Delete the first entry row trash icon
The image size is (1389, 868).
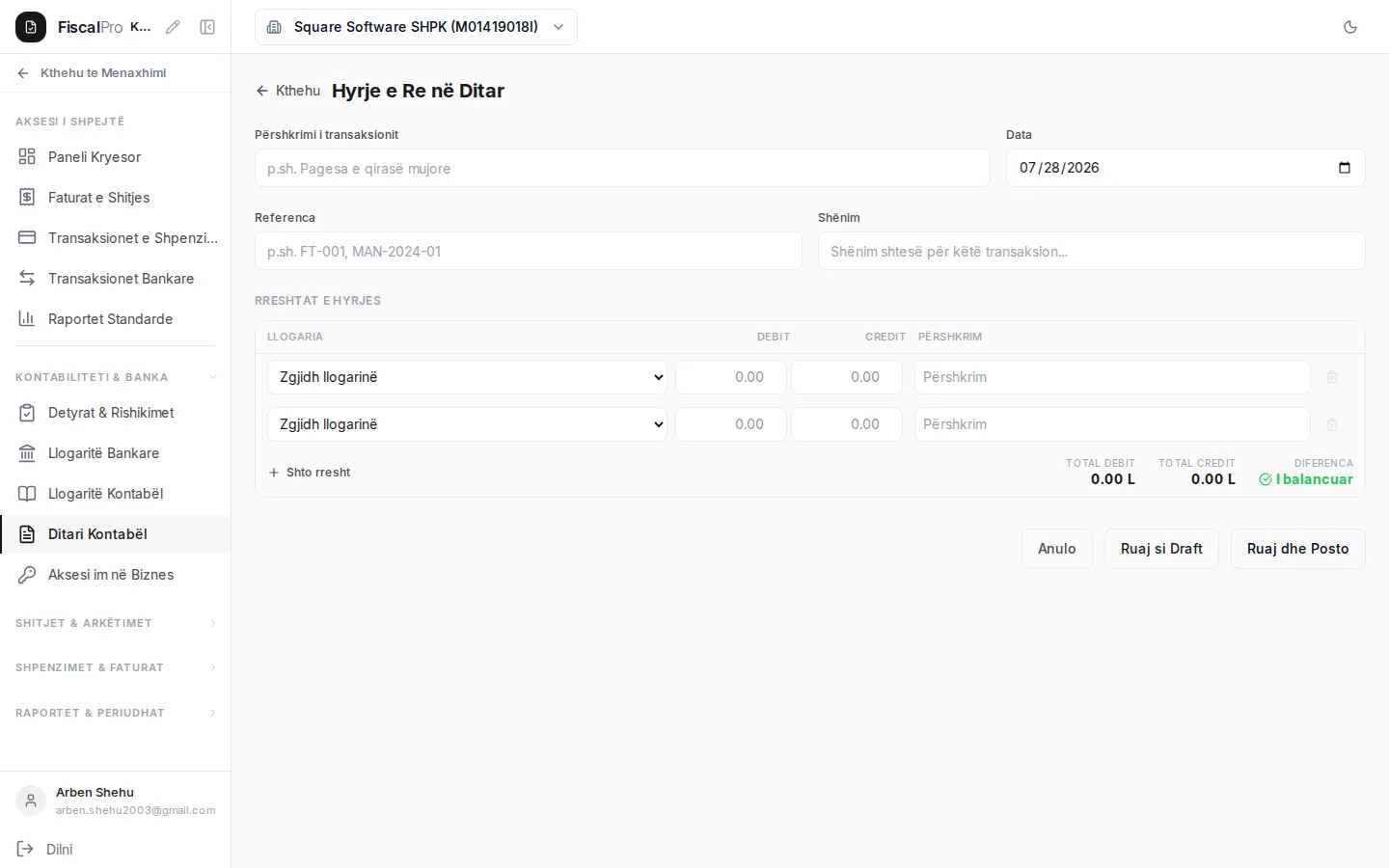[1332, 377]
